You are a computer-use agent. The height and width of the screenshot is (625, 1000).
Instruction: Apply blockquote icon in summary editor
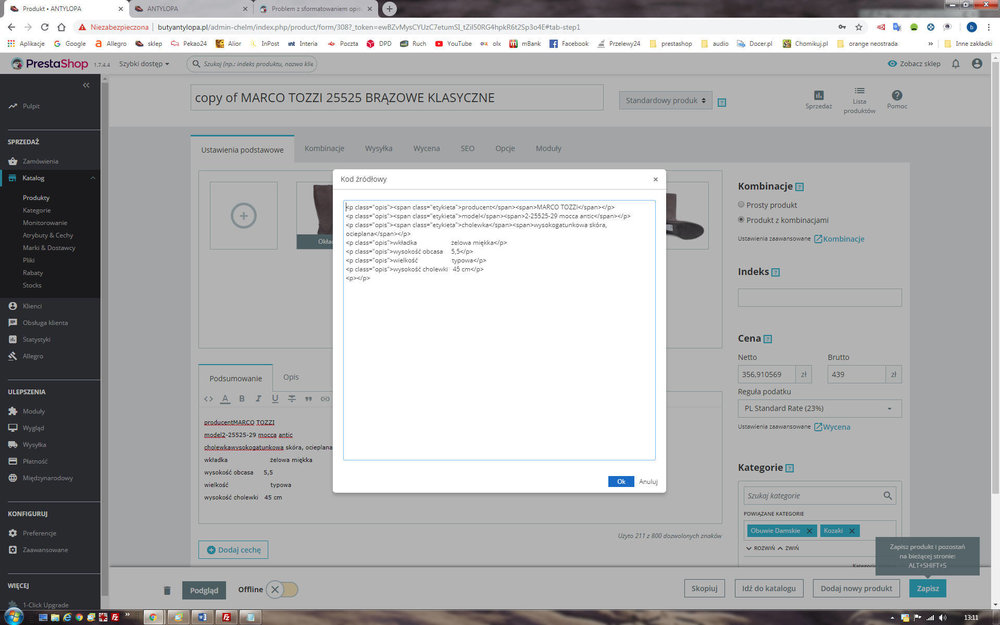308,399
